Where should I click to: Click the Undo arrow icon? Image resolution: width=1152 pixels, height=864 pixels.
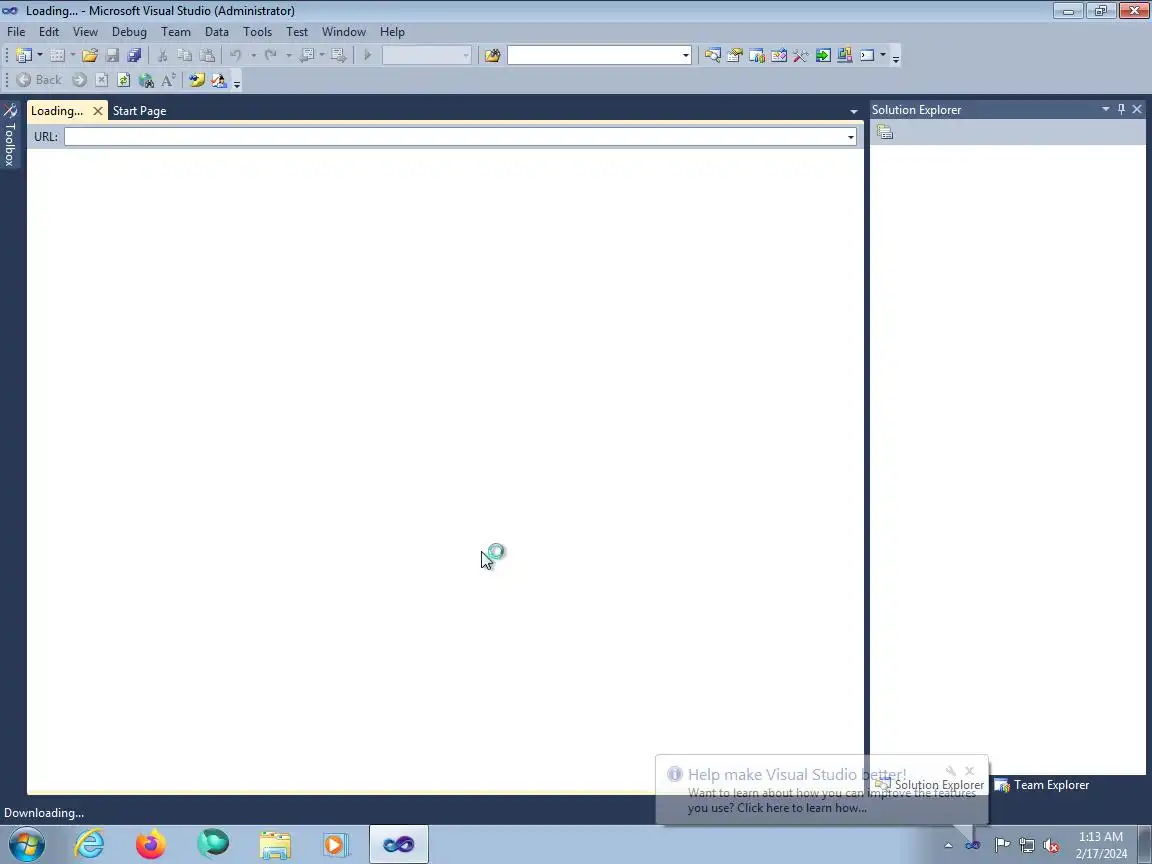236,55
